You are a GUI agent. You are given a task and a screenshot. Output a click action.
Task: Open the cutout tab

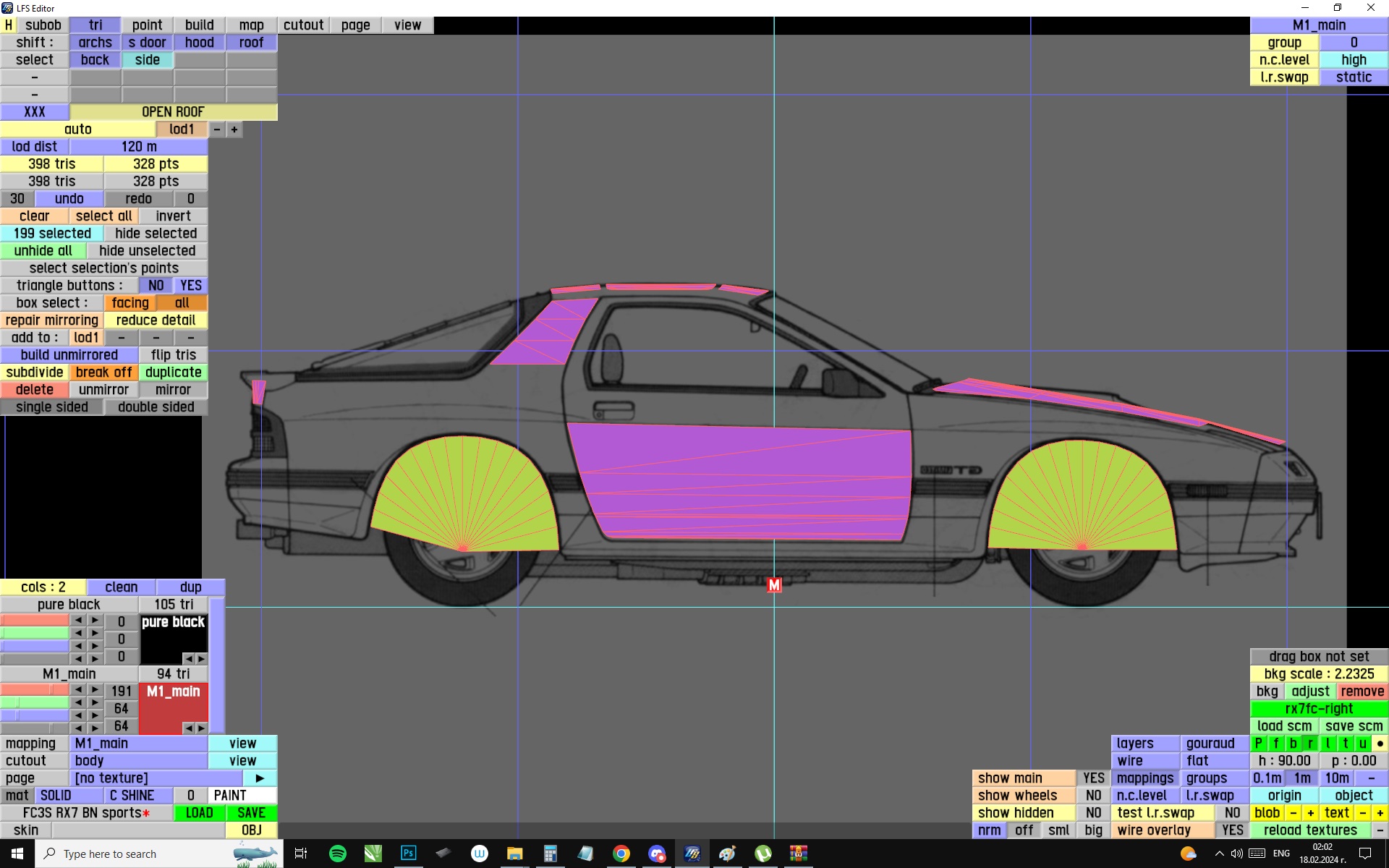point(303,25)
